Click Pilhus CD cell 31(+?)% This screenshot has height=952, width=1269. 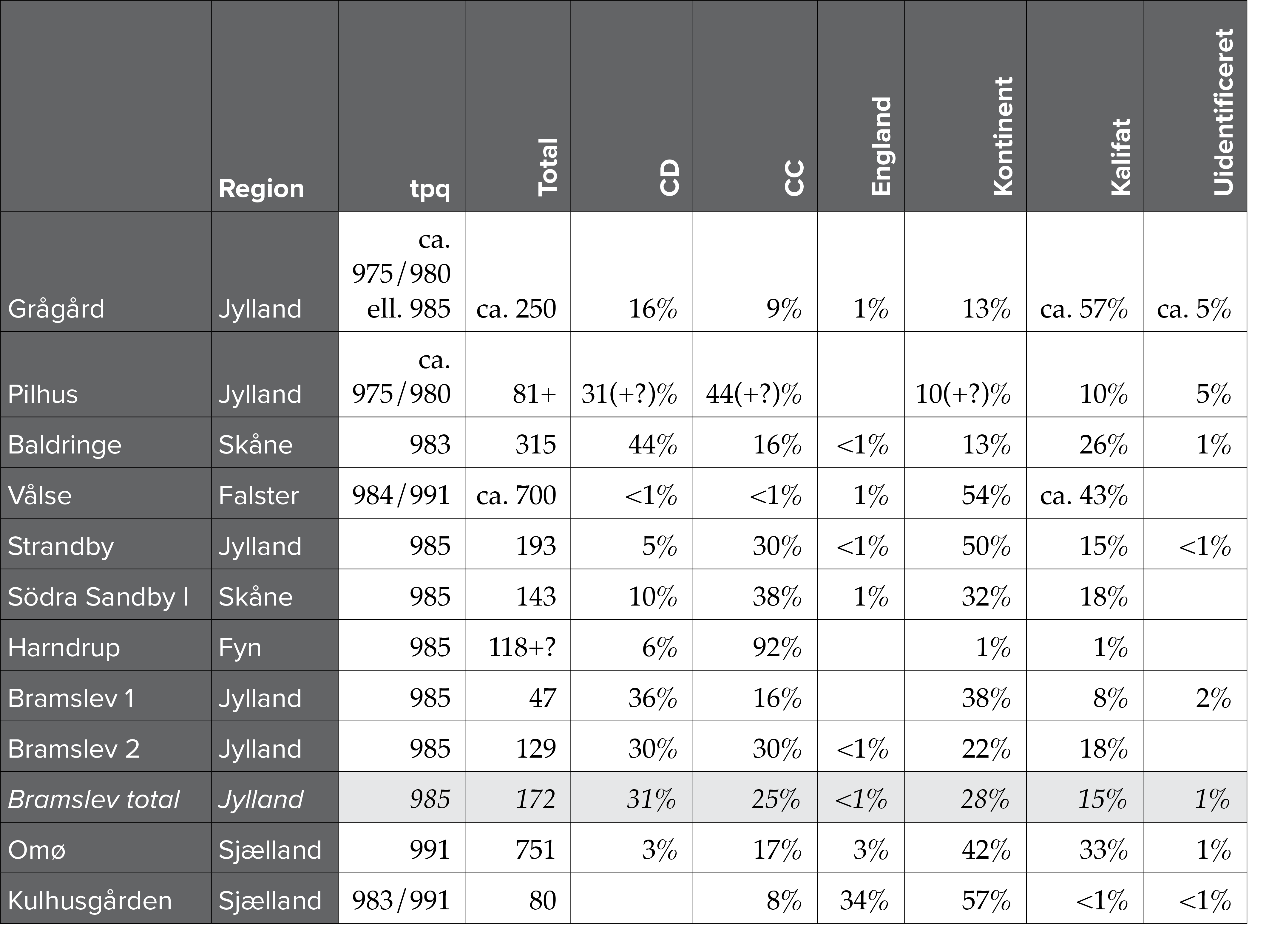[629, 394]
